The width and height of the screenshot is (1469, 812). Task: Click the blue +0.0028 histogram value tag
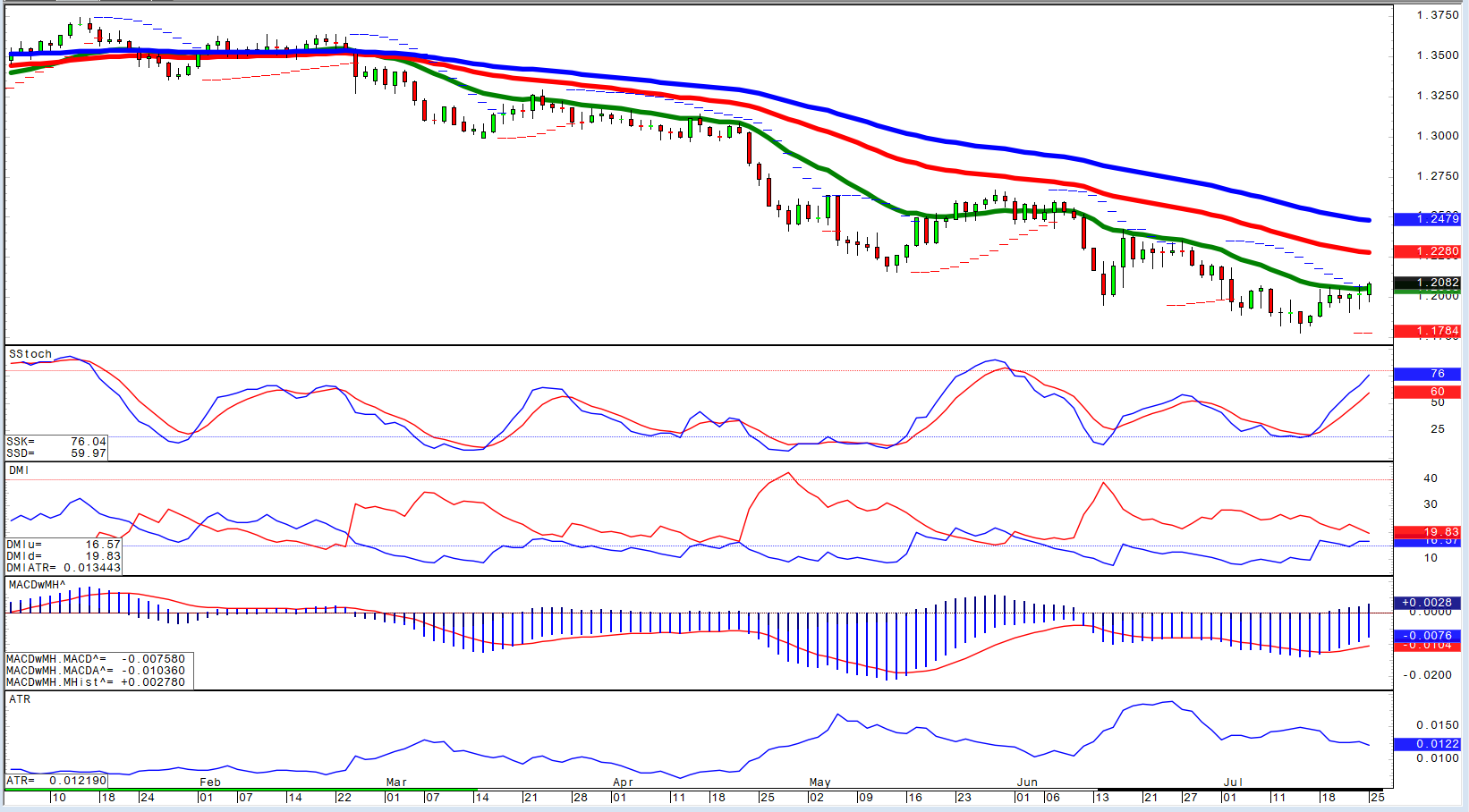[1427, 603]
